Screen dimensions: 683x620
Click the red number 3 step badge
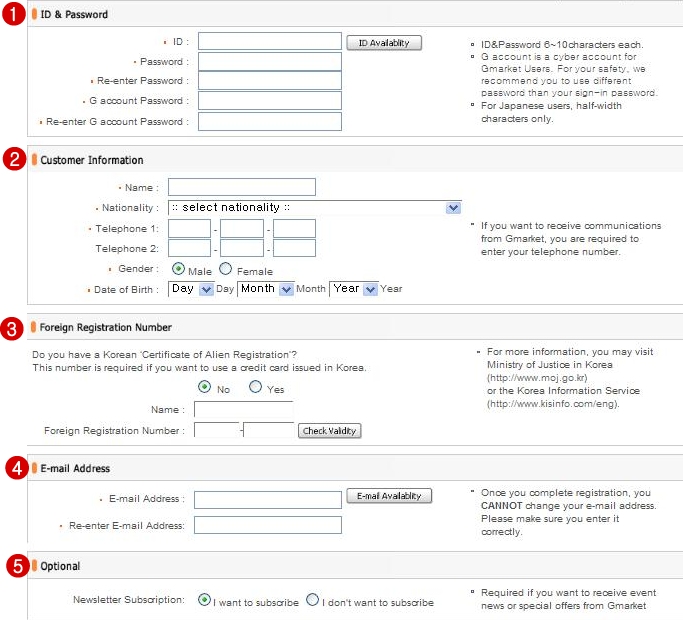click(x=12, y=329)
